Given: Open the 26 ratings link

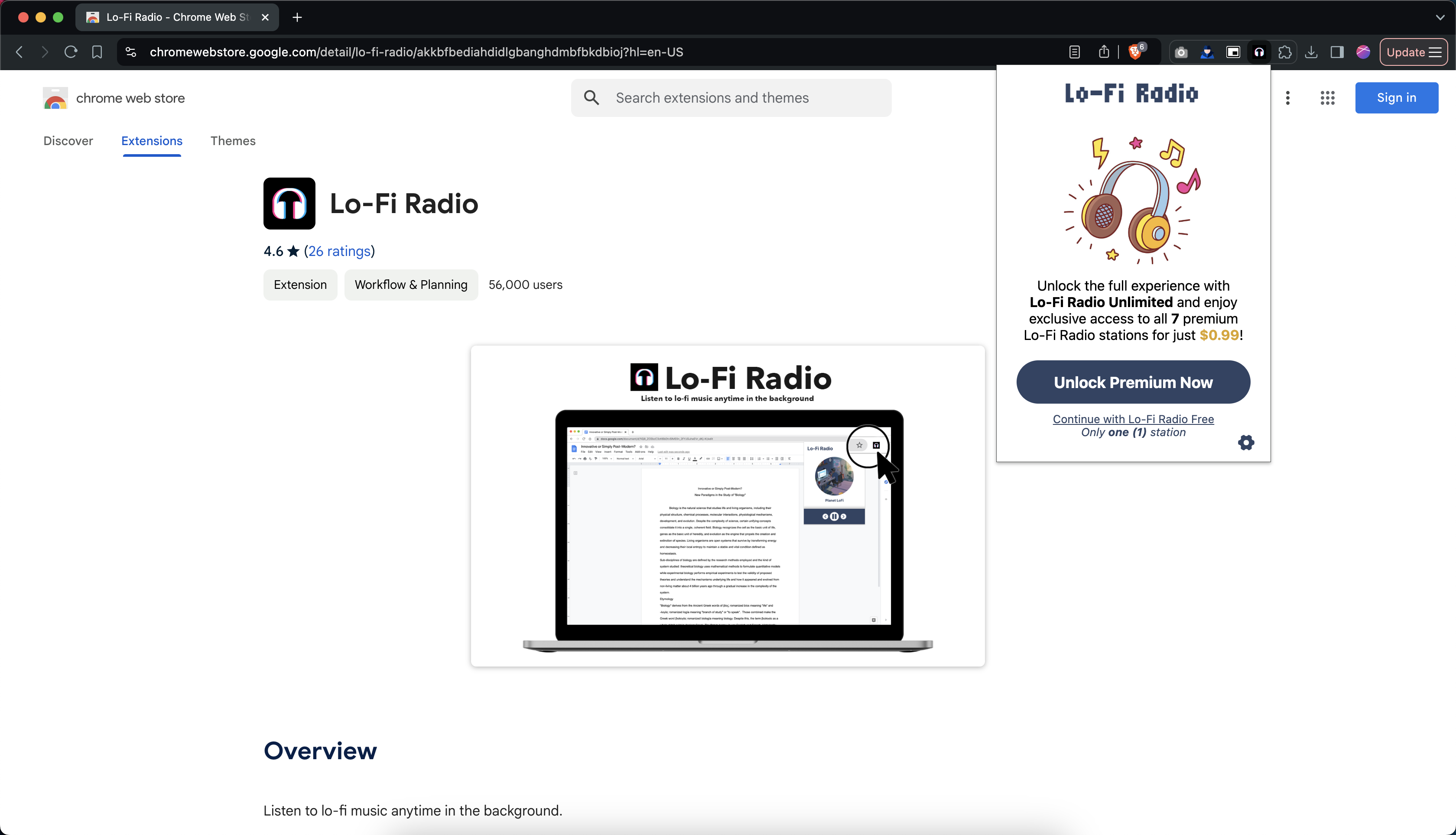Looking at the screenshot, I should pos(340,251).
